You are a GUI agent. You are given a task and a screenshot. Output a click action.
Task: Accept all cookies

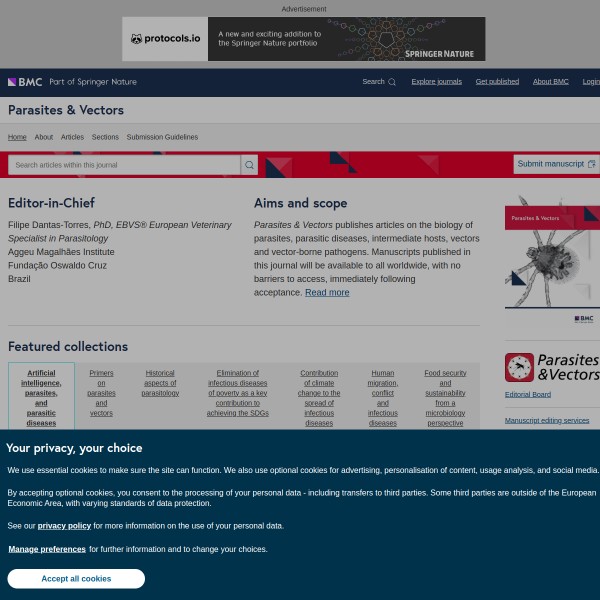76,579
